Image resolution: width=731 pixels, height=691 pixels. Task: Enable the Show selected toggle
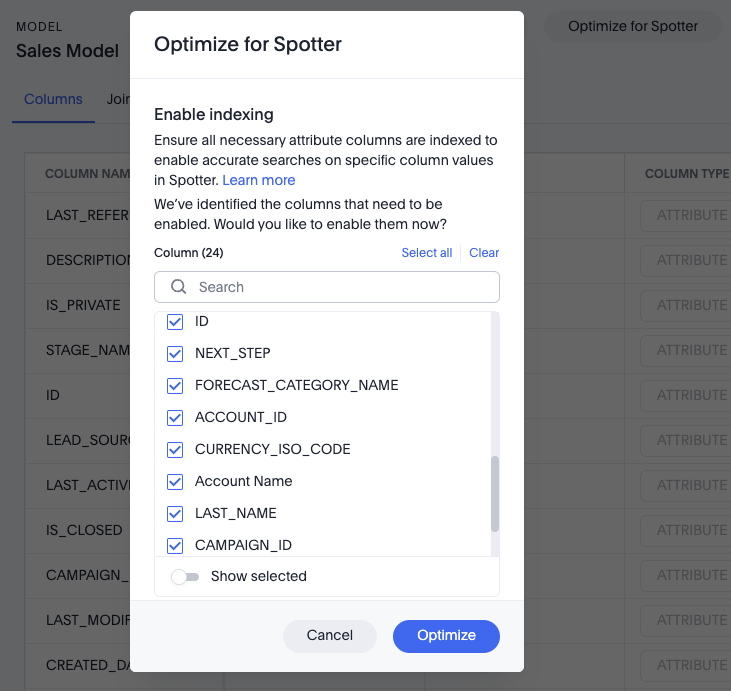pos(185,577)
